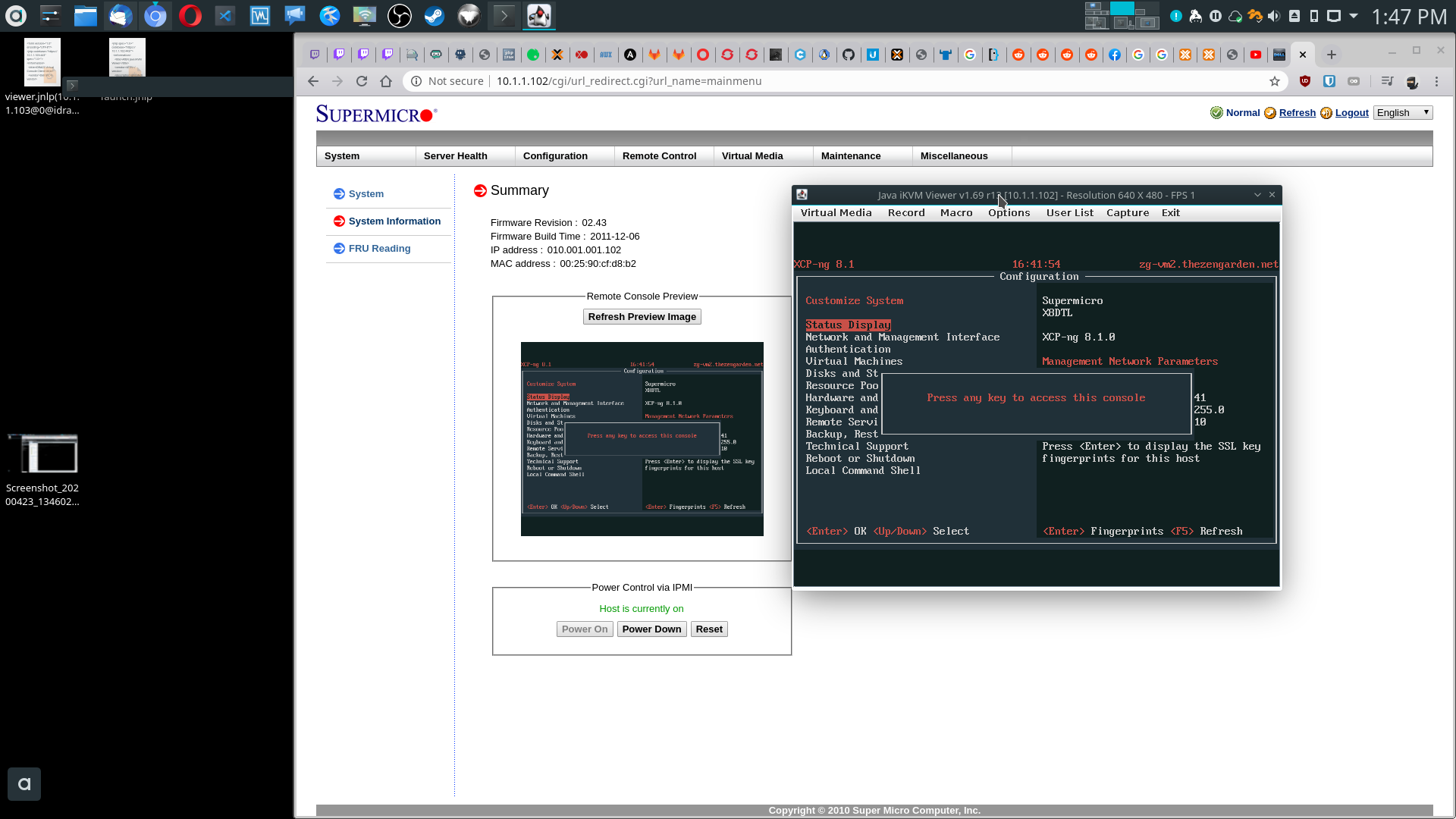Click the Reset button
The image size is (1456, 819).
point(709,629)
